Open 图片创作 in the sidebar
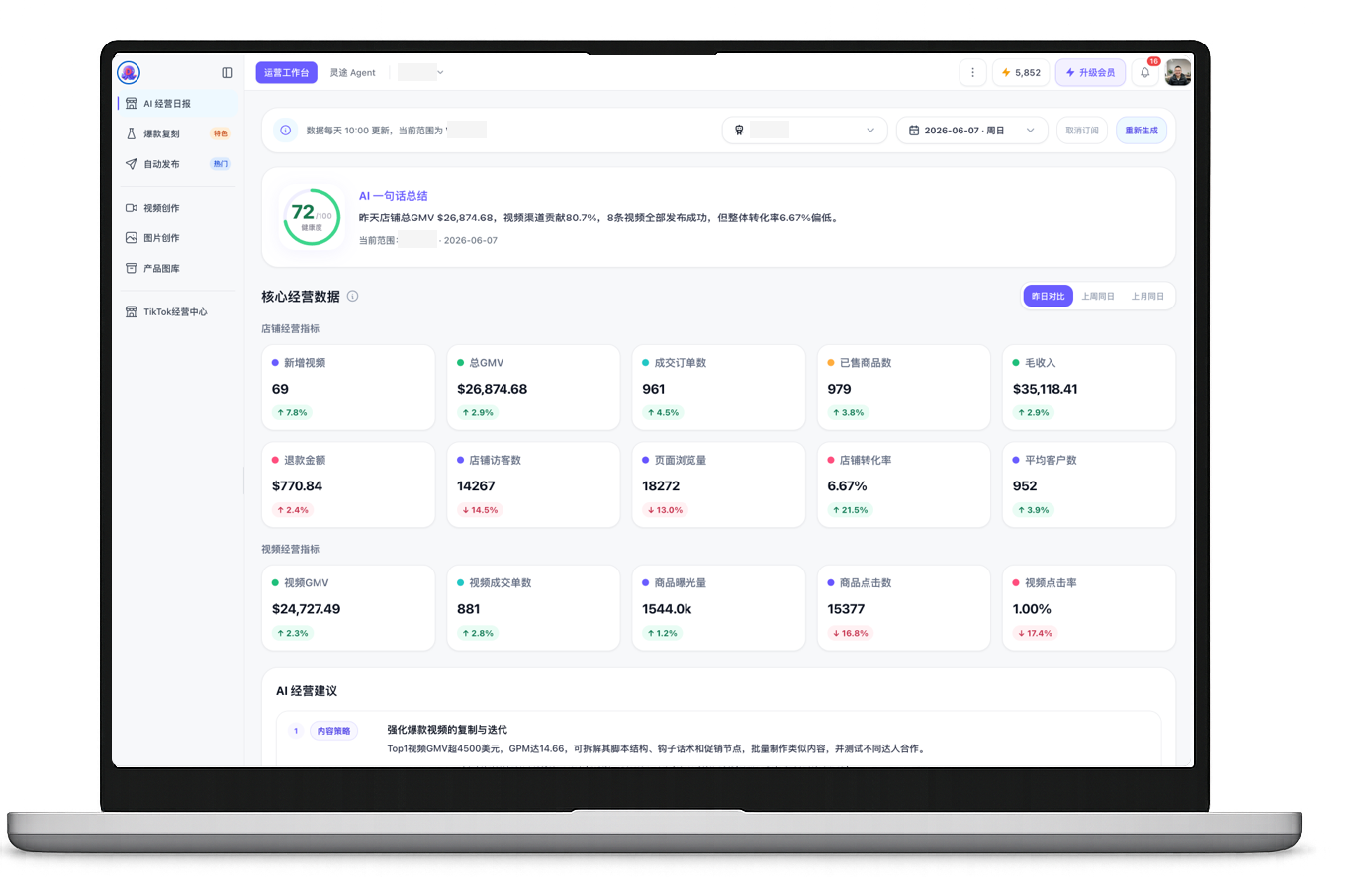Viewport: 1372px width, 877px height. click(x=178, y=238)
